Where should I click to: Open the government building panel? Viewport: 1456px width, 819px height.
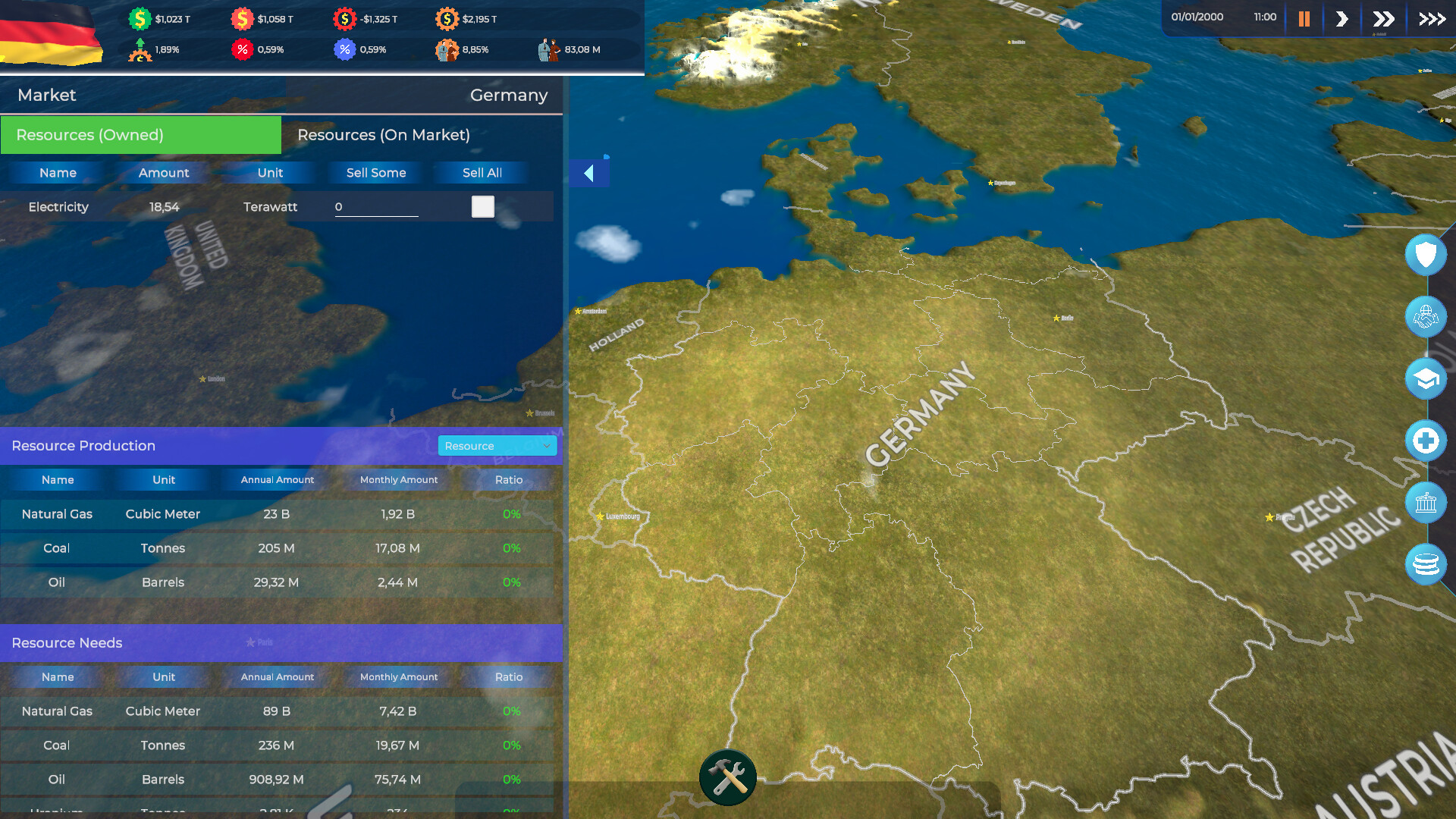pyautogui.click(x=1426, y=503)
